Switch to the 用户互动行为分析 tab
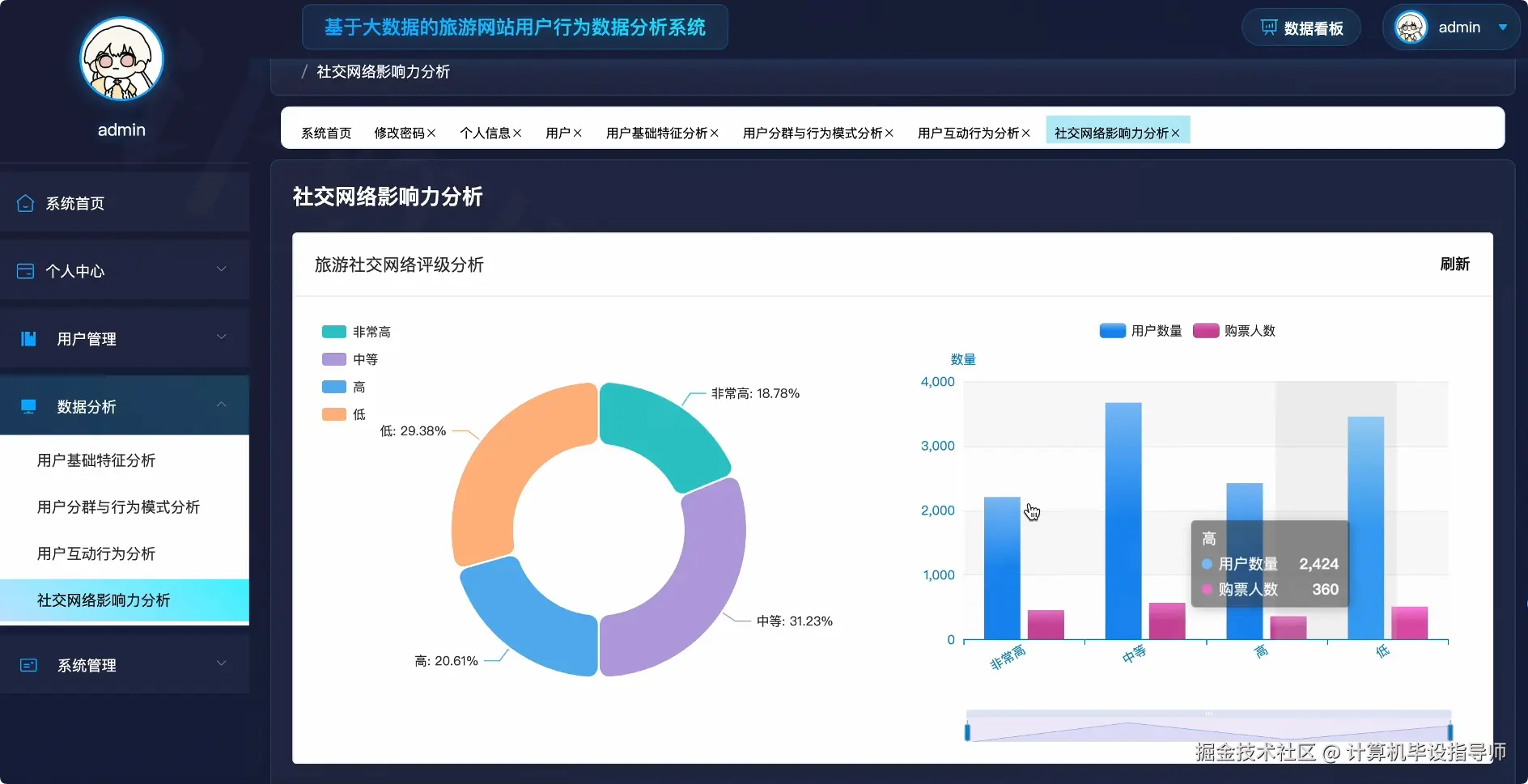 click(968, 133)
